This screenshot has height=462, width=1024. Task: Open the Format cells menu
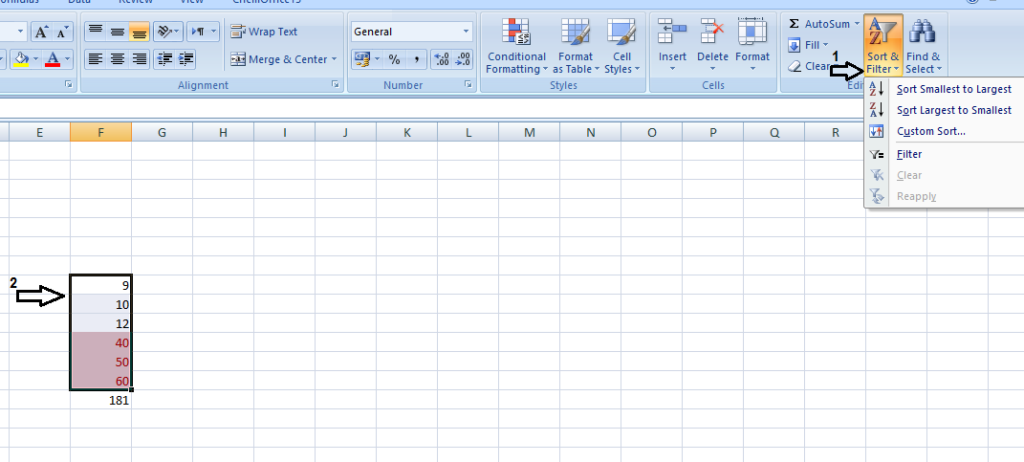pos(752,45)
